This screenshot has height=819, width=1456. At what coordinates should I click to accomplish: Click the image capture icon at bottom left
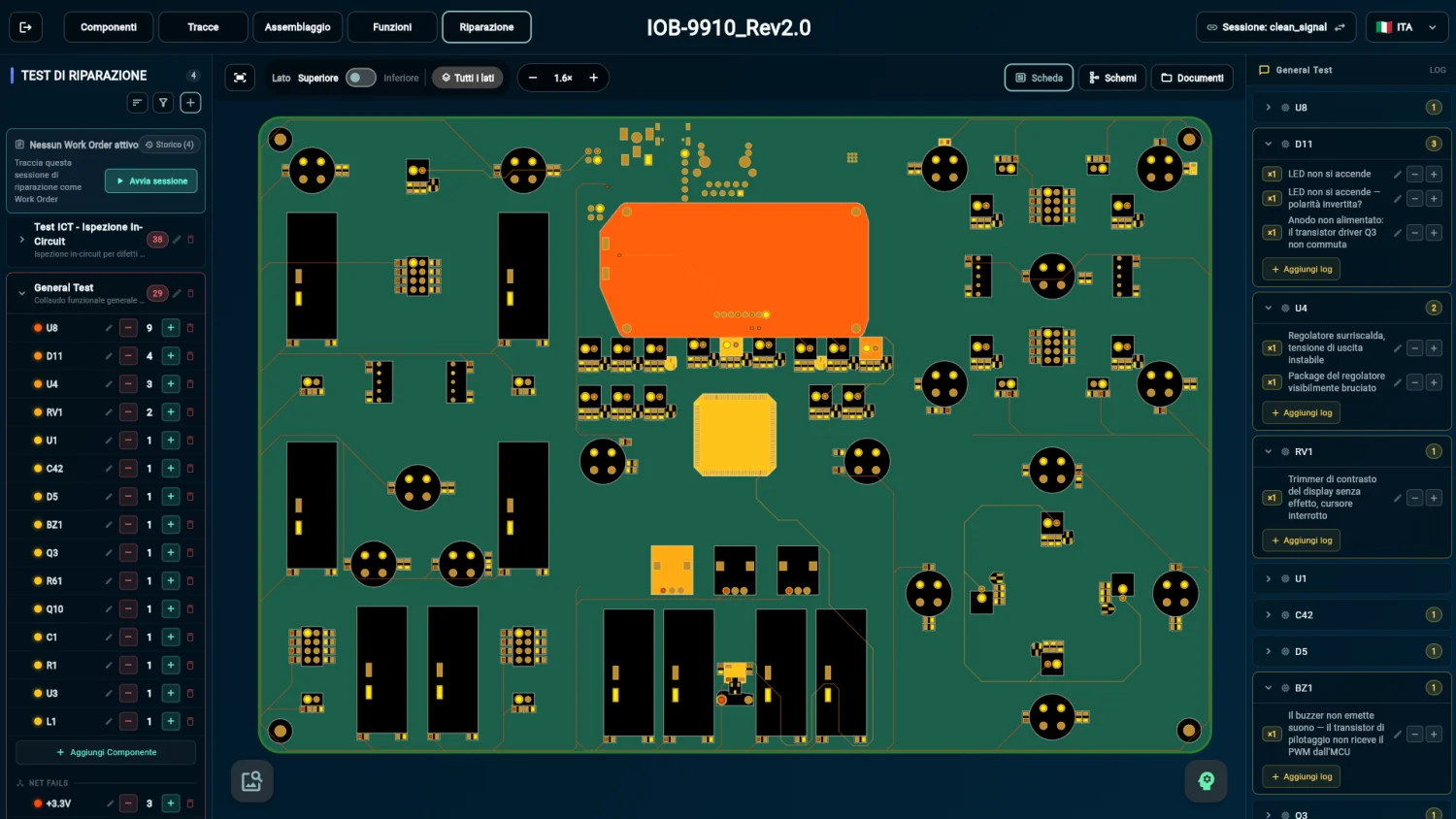tap(251, 780)
